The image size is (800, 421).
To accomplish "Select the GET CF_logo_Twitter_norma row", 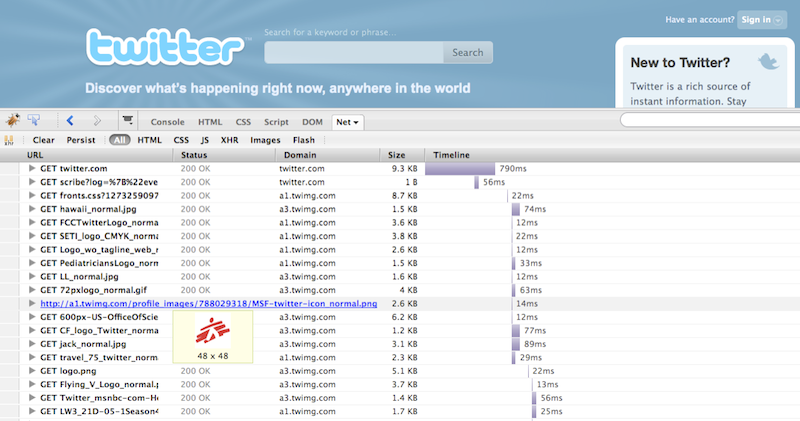I will [x=400, y=330].
